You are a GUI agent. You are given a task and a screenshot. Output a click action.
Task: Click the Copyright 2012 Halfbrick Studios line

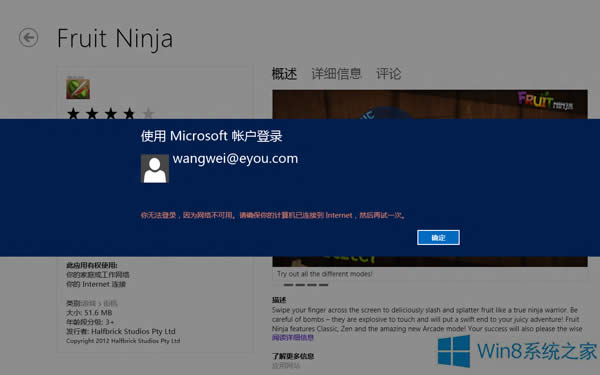click(123, 341)
